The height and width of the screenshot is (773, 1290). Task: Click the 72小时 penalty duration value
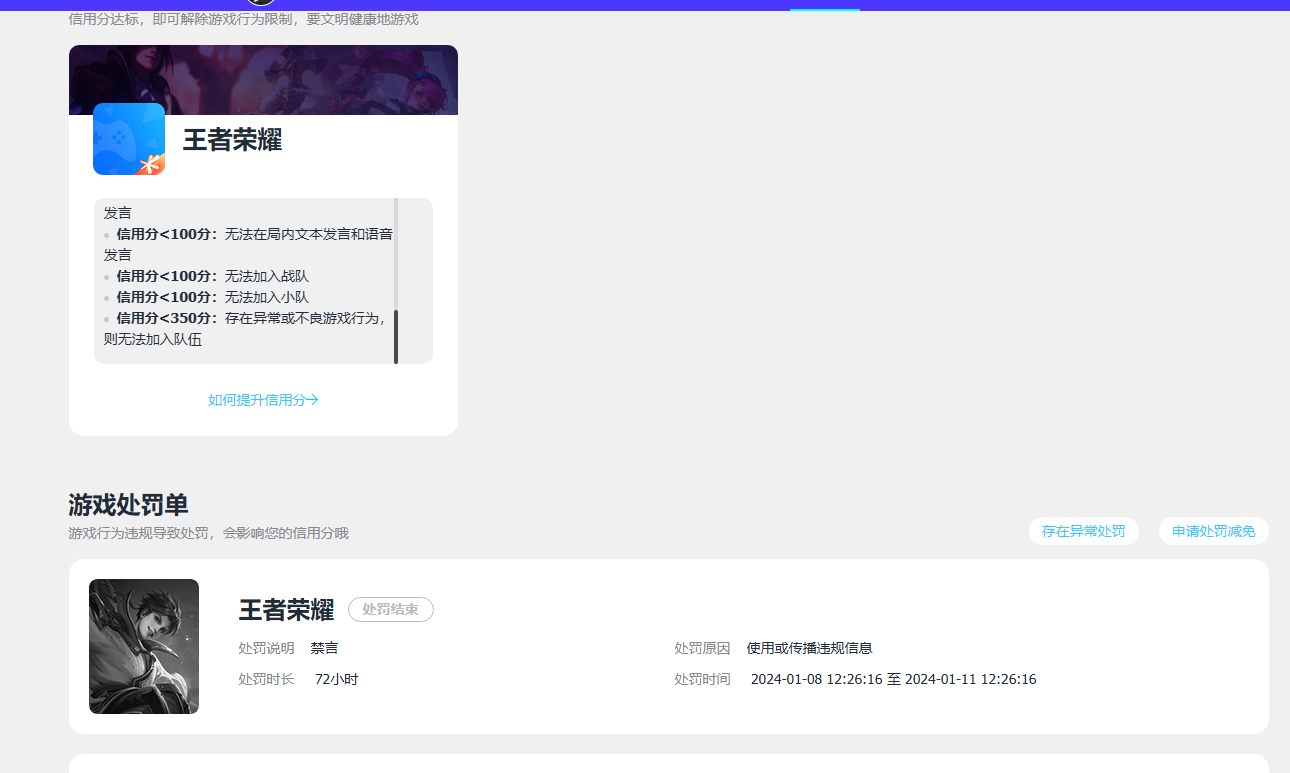(x=336, y=679)
